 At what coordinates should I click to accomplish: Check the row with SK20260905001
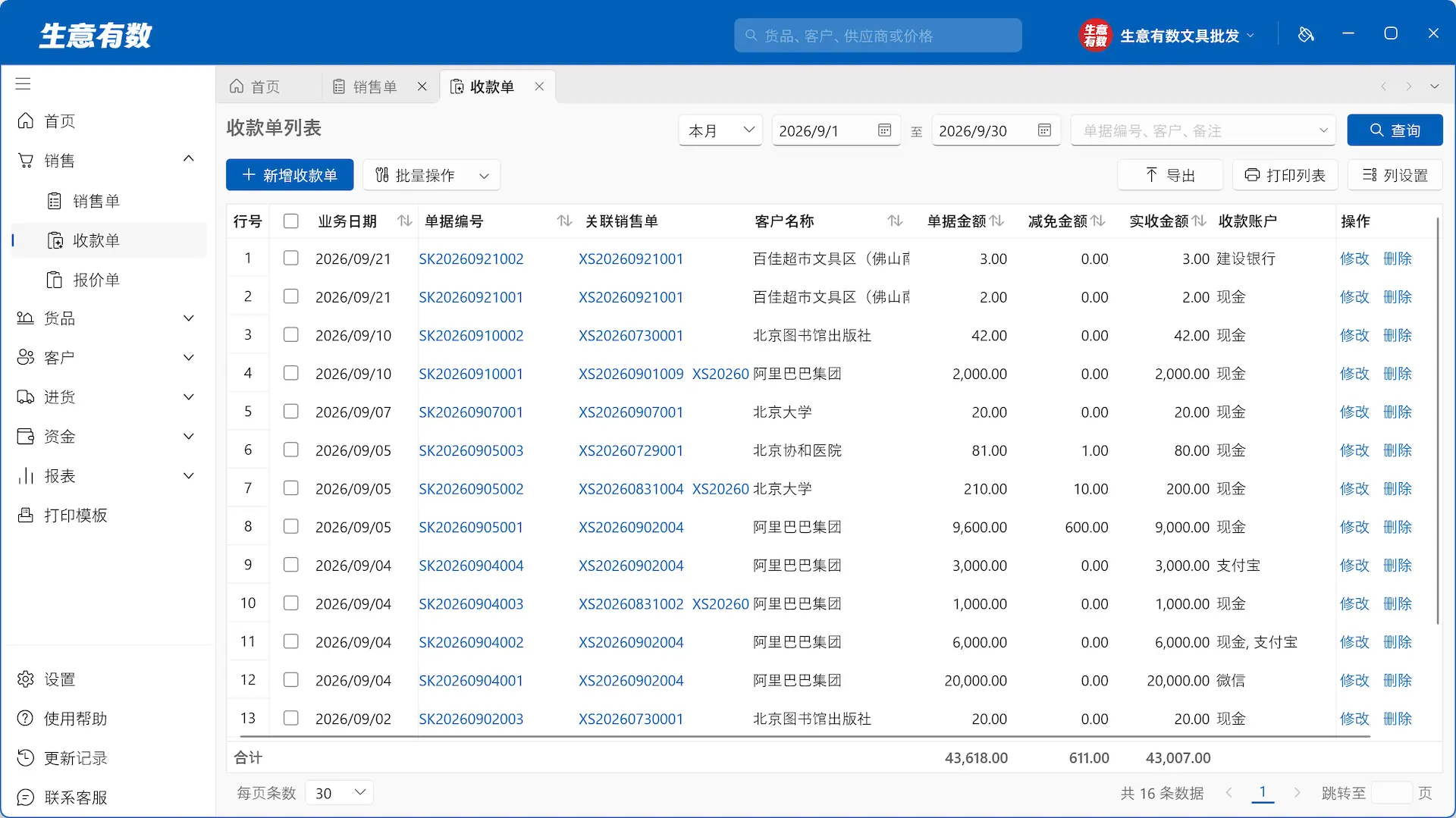tap(290, 526)
